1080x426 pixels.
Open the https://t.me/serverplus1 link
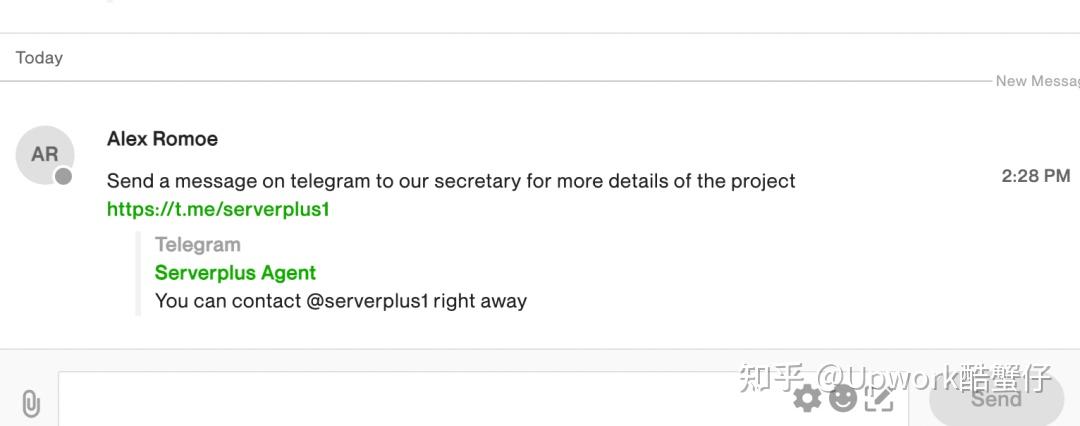click(x=218, y=210)
